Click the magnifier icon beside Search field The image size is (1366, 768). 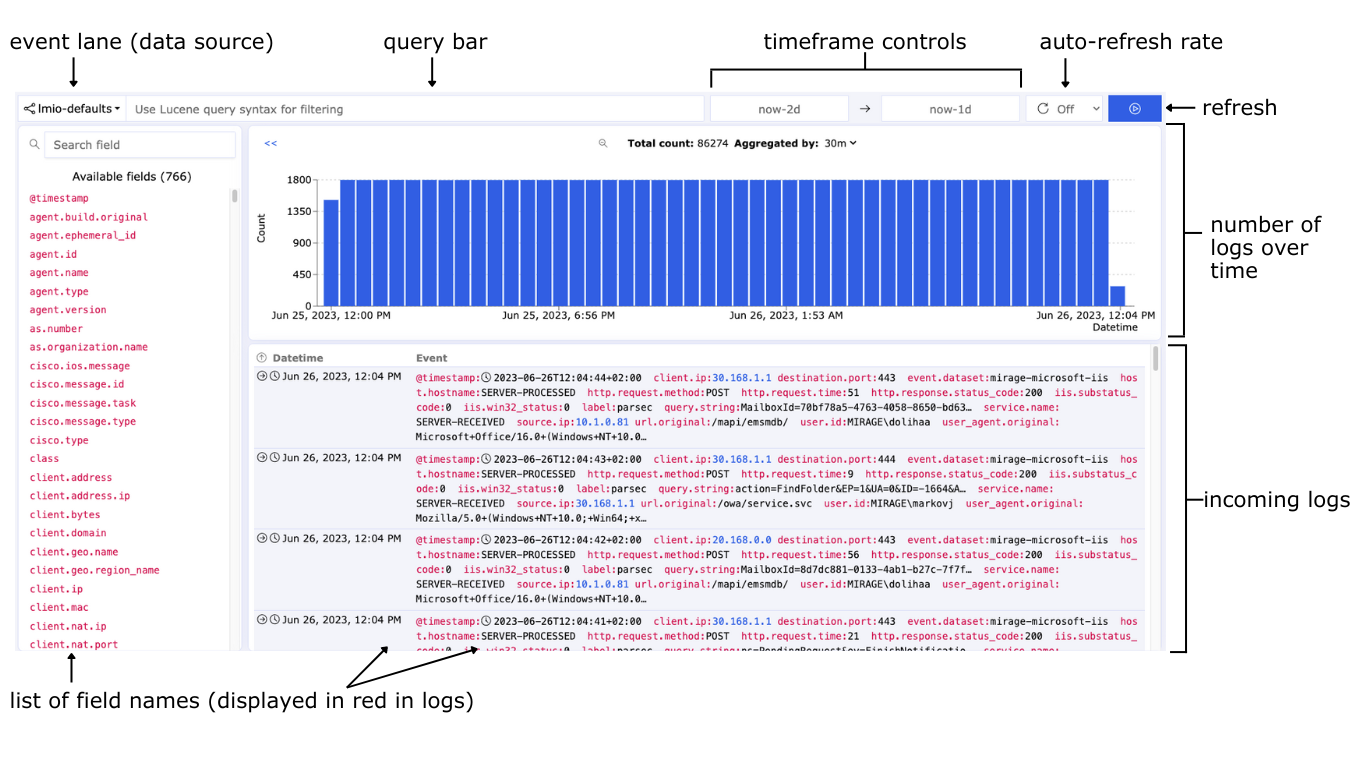[x=36, y=144]
